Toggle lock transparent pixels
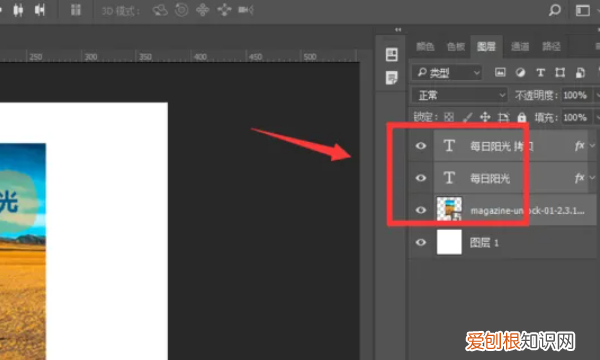Image resolution: width=600 pixels, height=360 pixels. pos(449,117)
